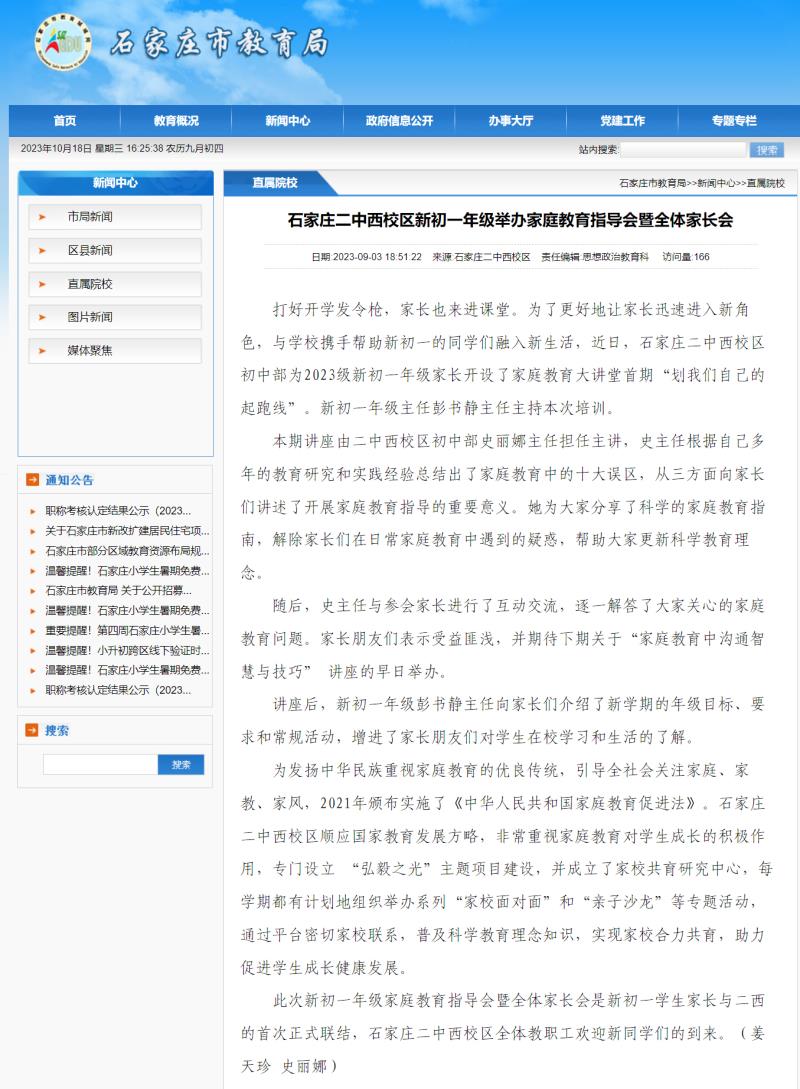Click the arrow icon beside 市局新闻
This screenshot has height=1089, width=800.
click(x=42, y=217)
